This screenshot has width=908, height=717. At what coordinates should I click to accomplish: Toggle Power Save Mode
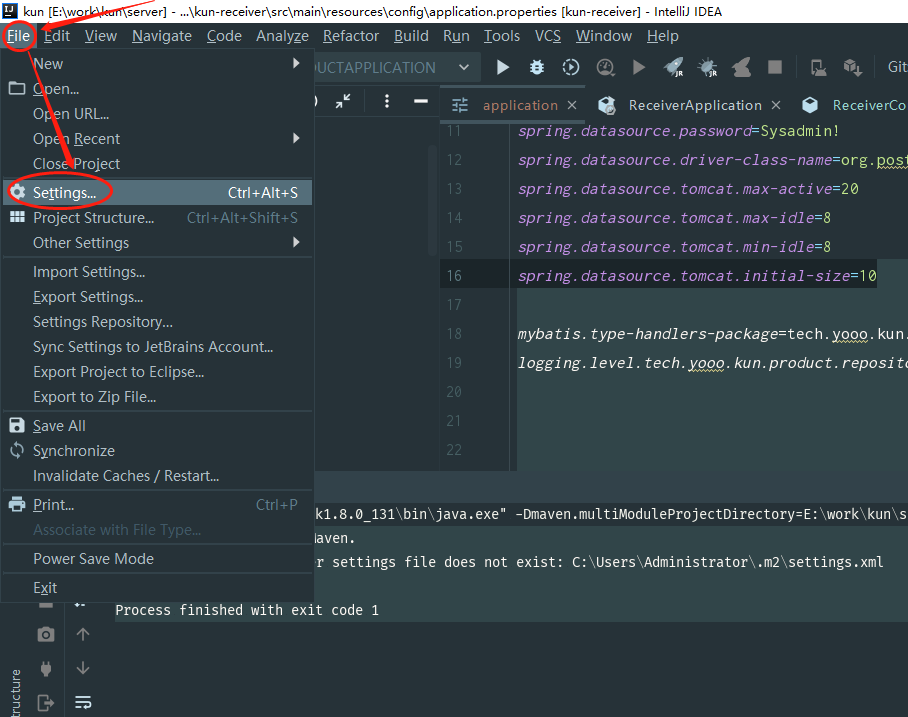(x=158, y=558)
